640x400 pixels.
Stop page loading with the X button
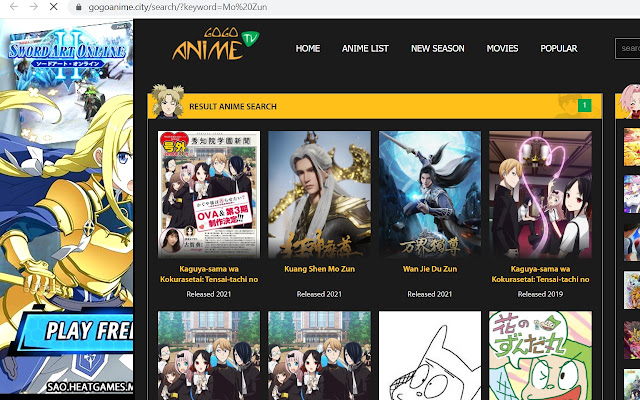pos(53,7)
